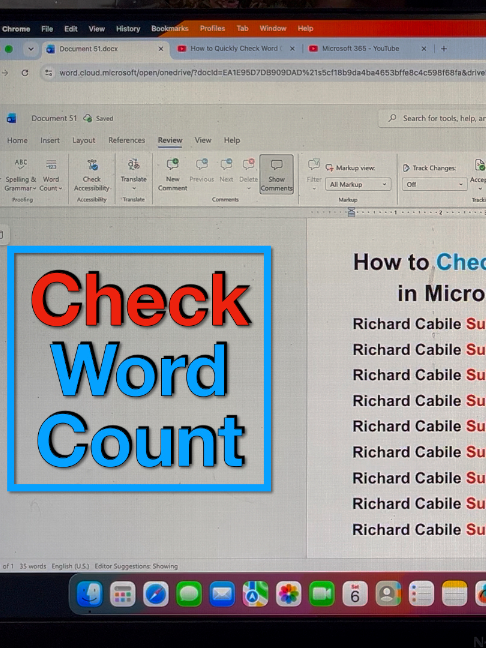Open Word Count in the Review ribbon
The height and width of the screenshot is (648, 486).
pyautogui.click(x=51, y=175)
